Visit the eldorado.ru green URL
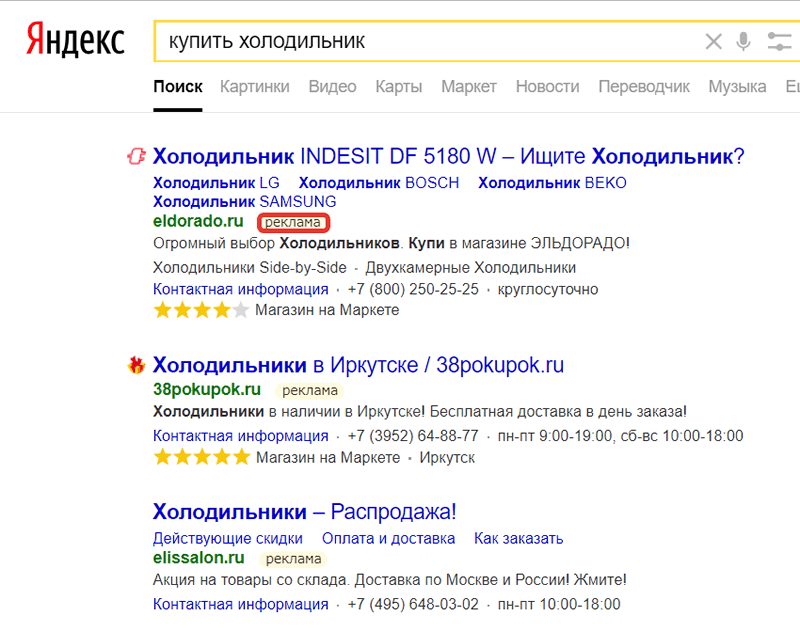Viewport: 800px width, 632px height. [x=198, y=221]
